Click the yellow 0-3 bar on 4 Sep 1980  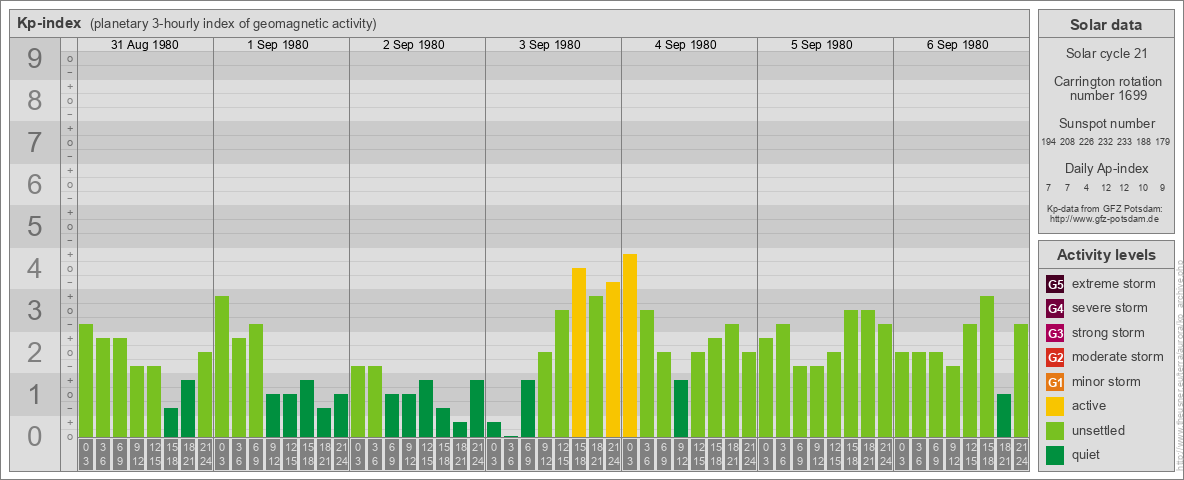[630, 346]
